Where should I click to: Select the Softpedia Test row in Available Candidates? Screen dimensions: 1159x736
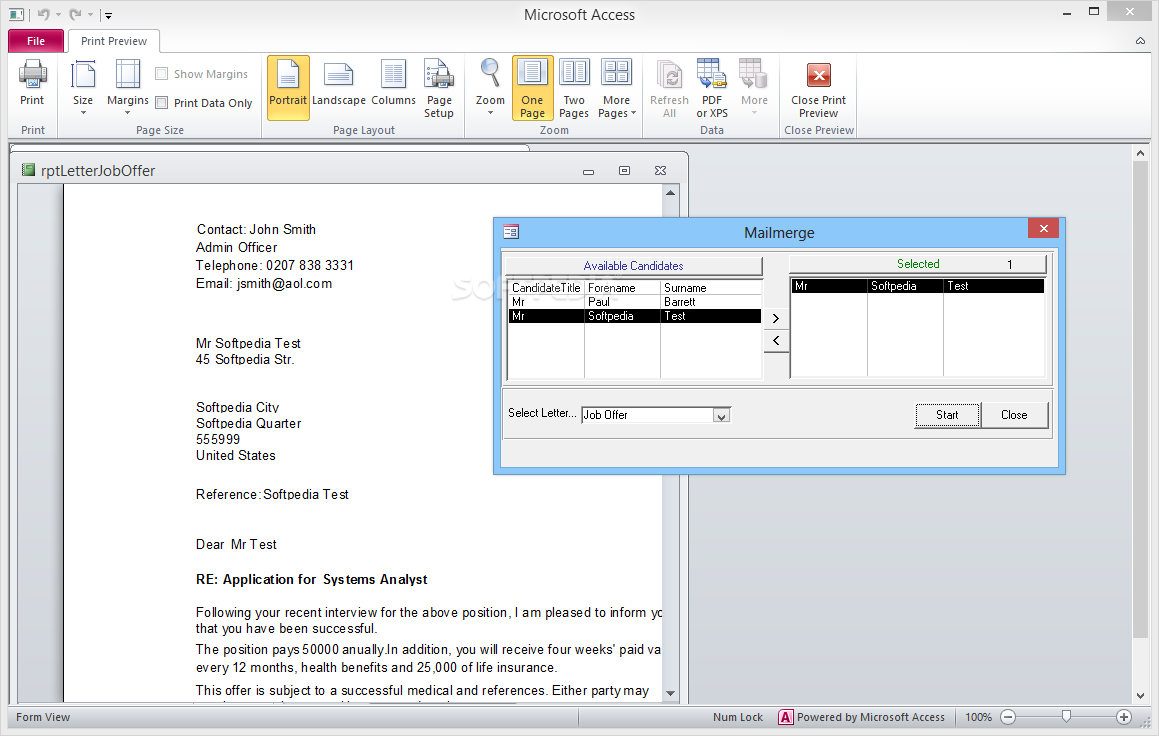click(635, 316)
